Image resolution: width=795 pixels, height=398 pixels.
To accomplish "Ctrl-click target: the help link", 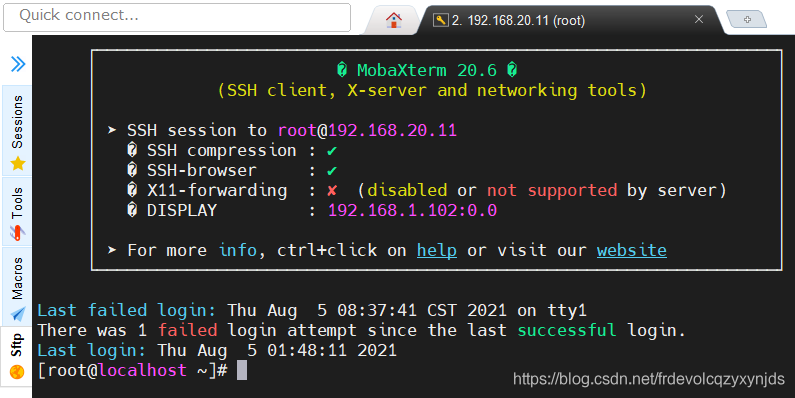I will coord(437,250).
